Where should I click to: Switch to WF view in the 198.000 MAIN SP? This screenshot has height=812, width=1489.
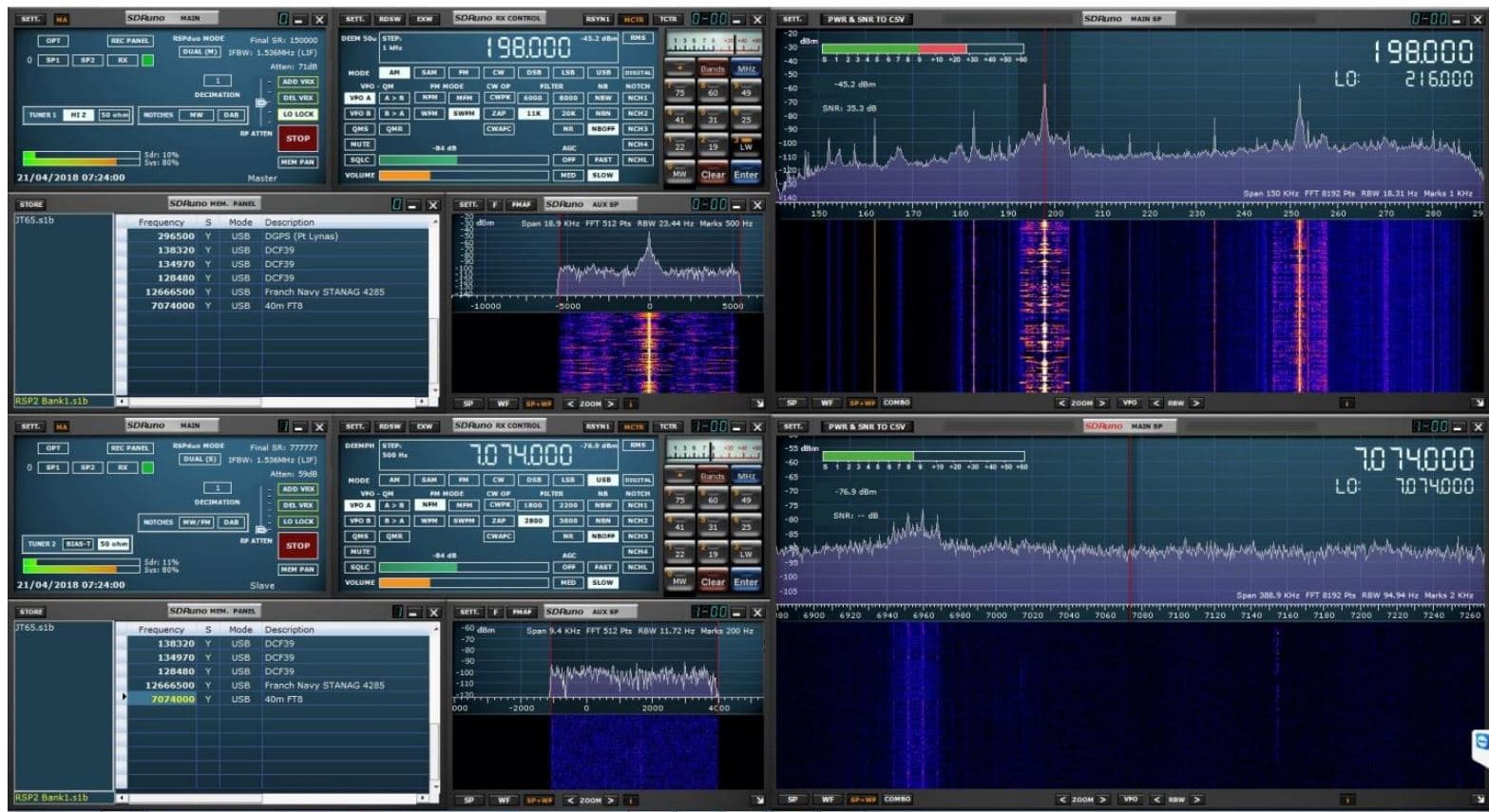[x=827, y=403]
